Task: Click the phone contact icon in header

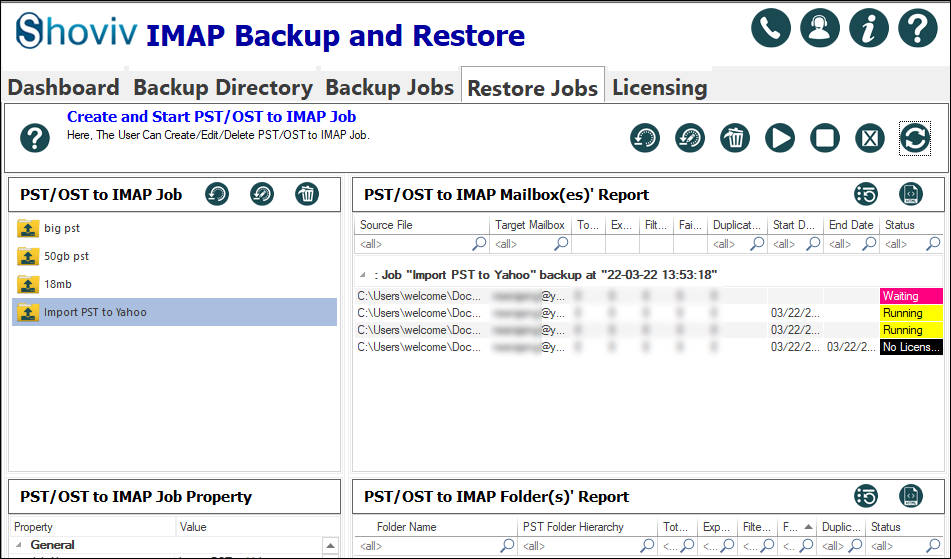Action: (x=771, y=28)
